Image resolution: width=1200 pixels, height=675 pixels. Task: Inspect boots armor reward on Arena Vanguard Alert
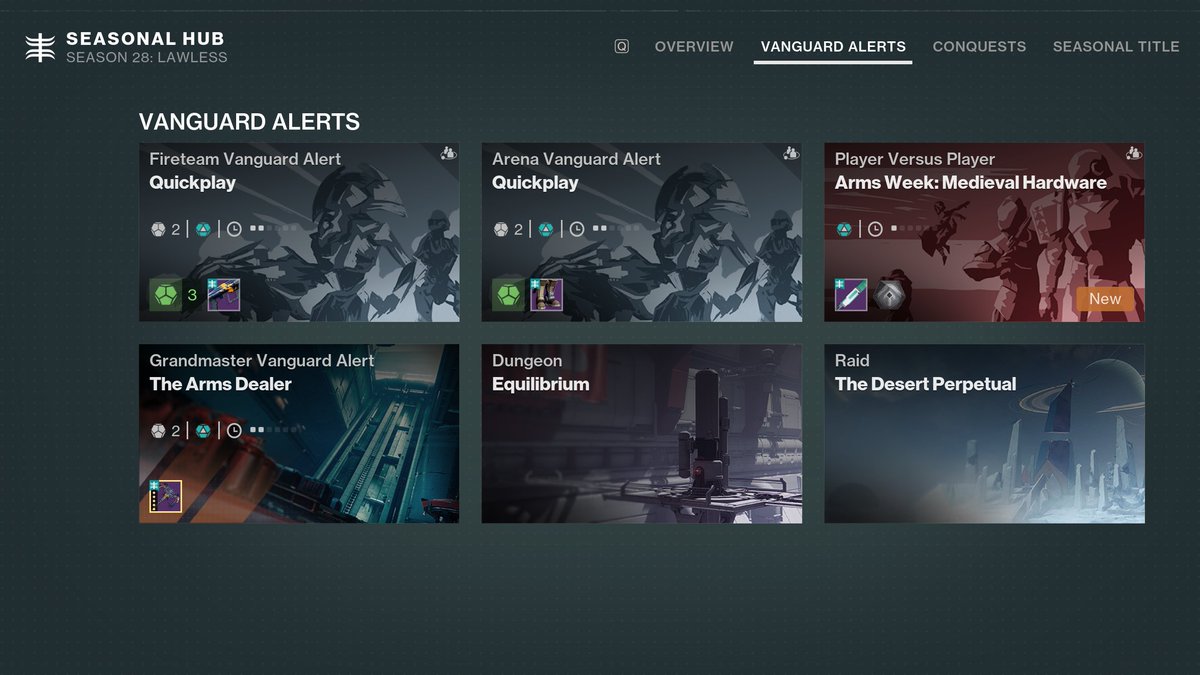tap(546, 295)
